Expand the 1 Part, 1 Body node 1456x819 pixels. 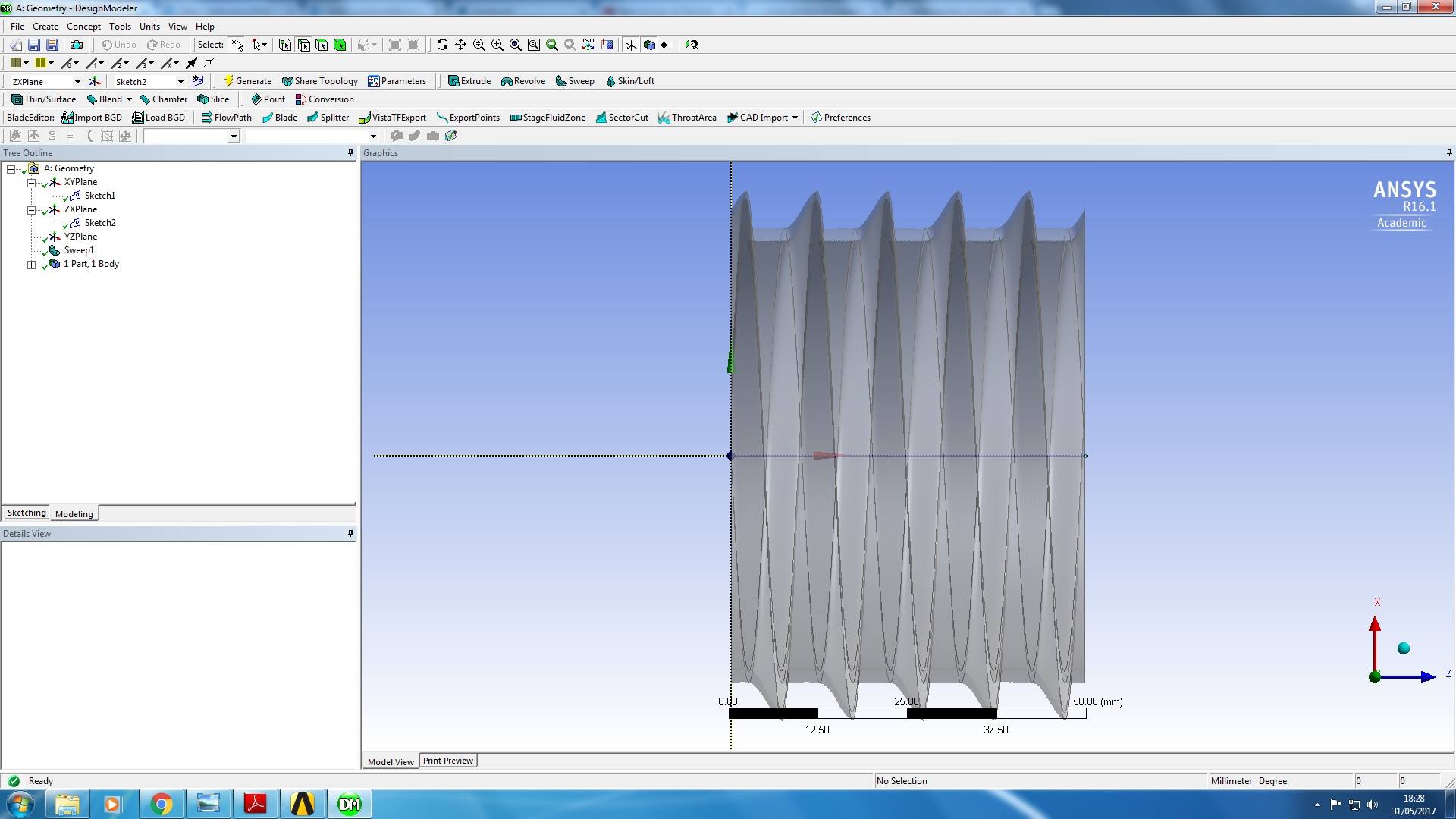[x=32, y=264]
